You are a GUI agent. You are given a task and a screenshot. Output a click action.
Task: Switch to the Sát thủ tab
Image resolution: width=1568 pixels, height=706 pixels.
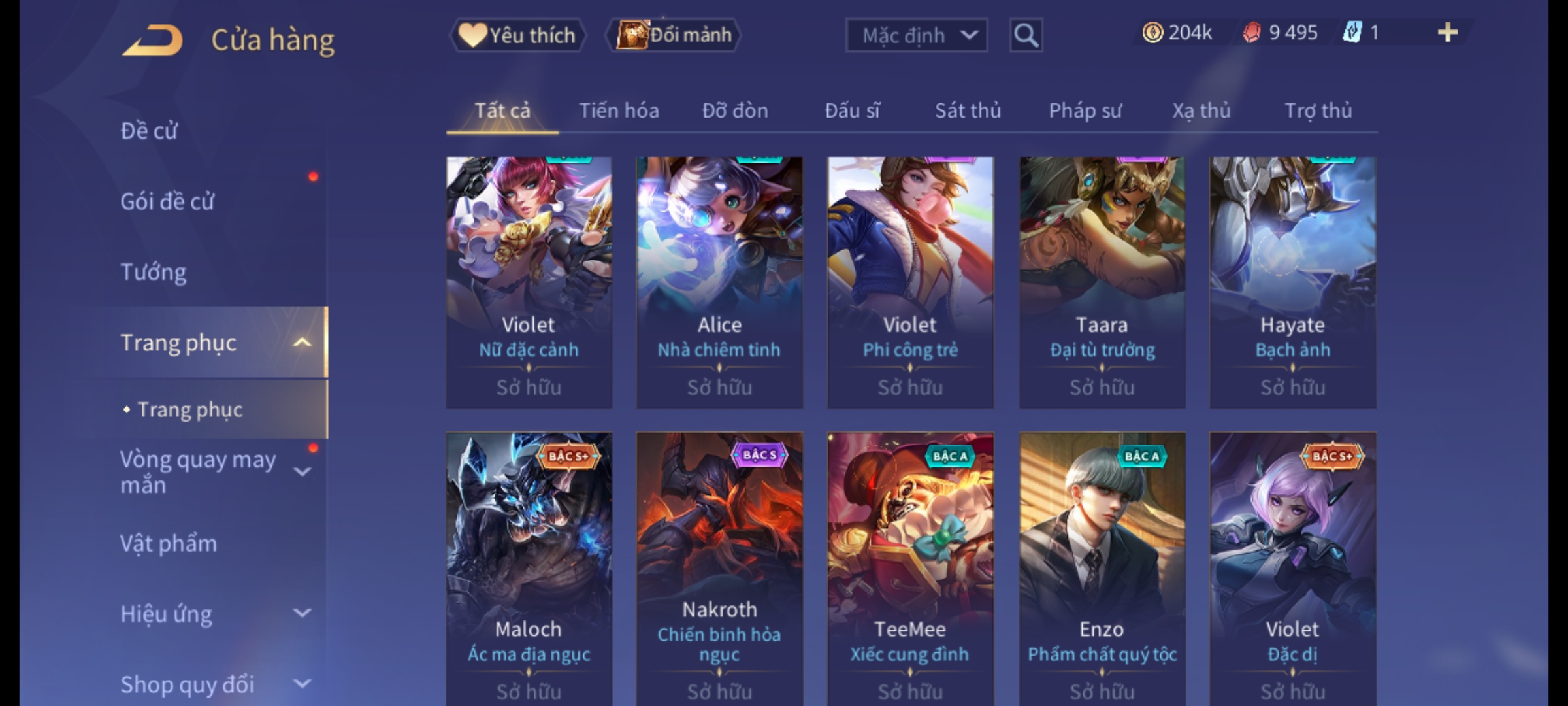968,110
